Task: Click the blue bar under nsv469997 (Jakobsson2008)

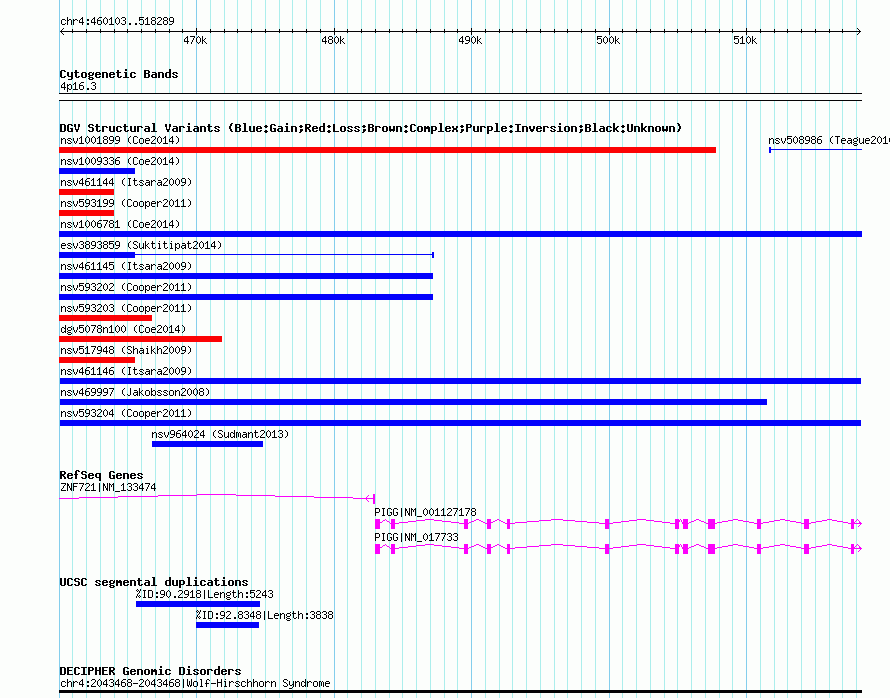Action: pyautogui.click(x=413, y=402)
